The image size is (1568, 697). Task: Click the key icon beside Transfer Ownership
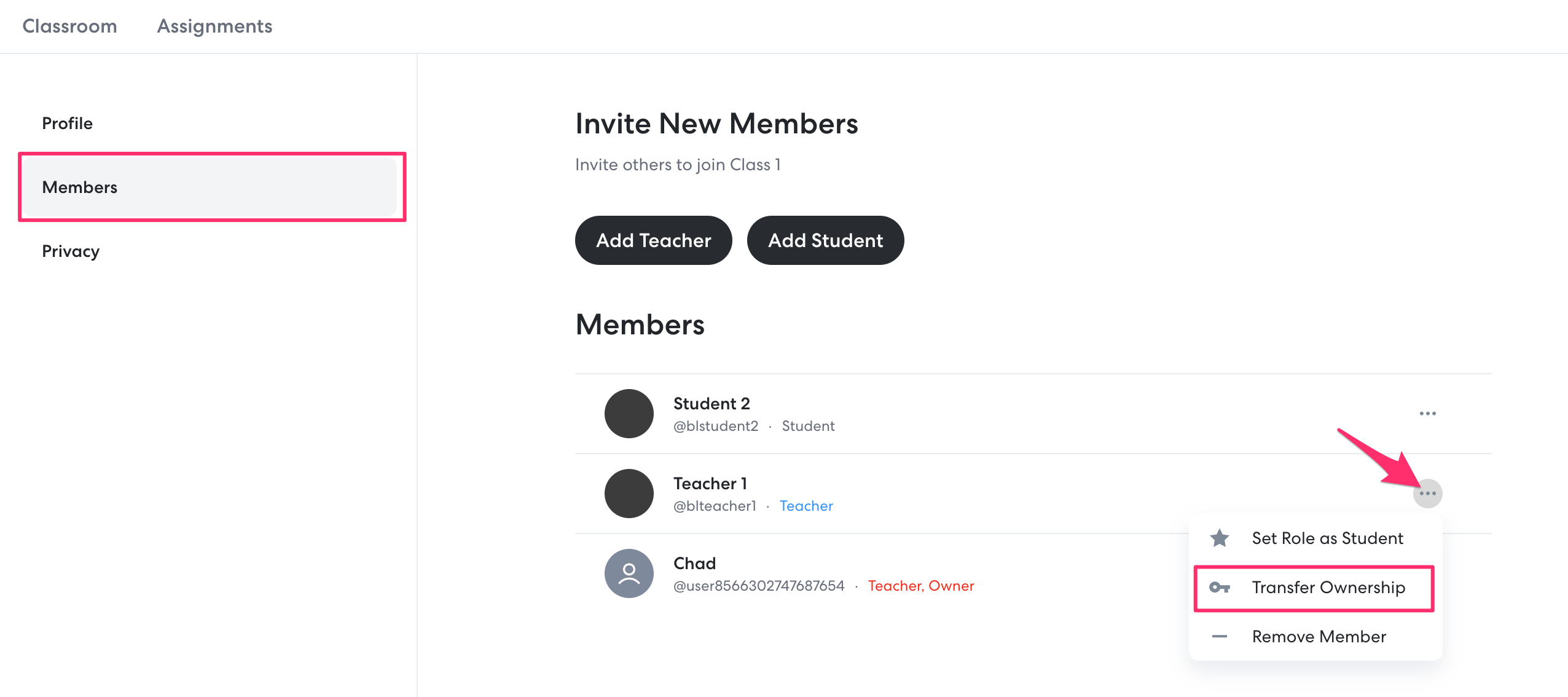coord(1220,588)
